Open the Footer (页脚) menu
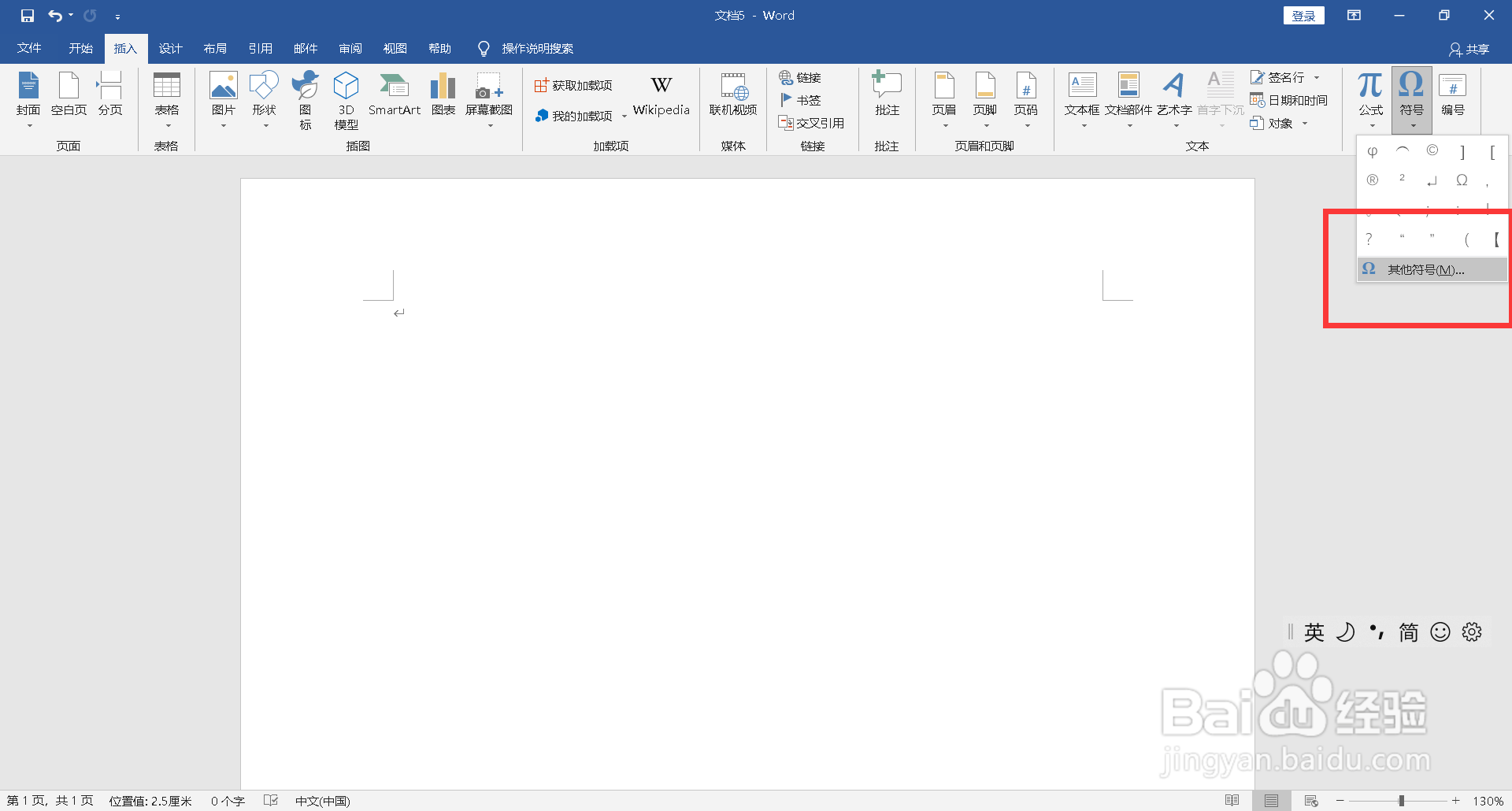The height and width of the screenshot is (811, 1512). click(x=985, y=100)
